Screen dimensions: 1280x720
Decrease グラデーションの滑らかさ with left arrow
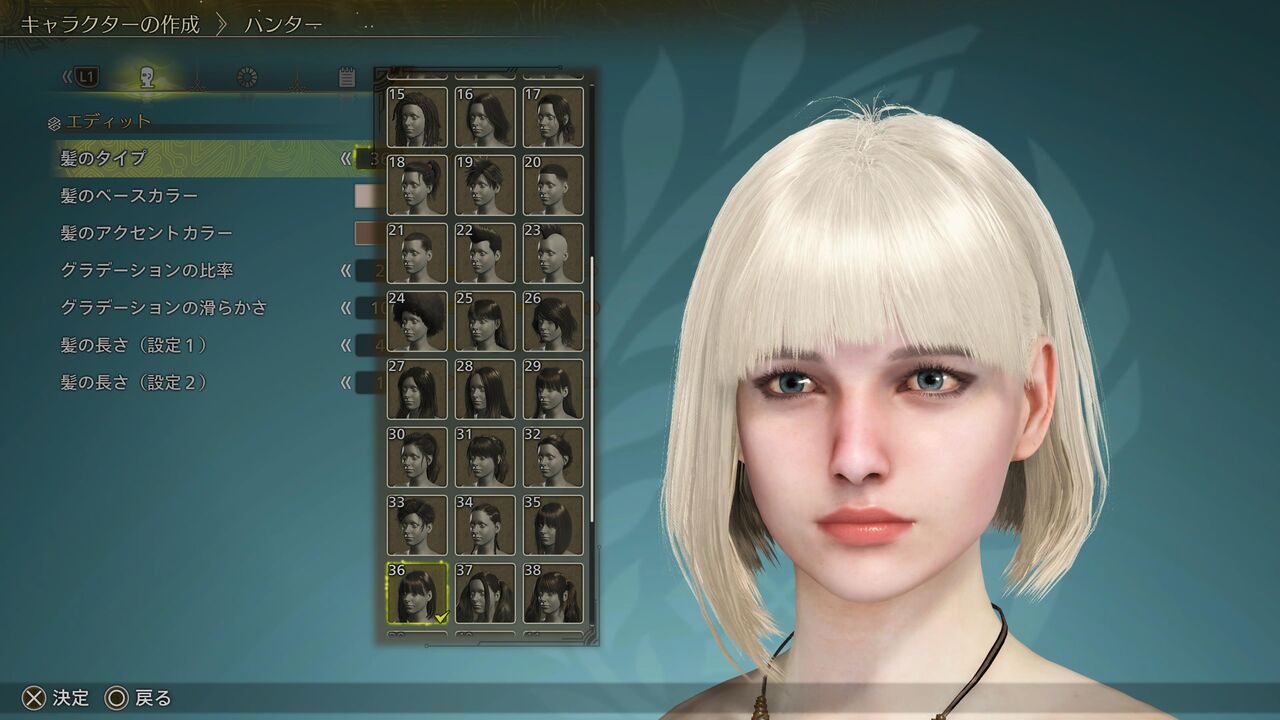pos(346,308)
